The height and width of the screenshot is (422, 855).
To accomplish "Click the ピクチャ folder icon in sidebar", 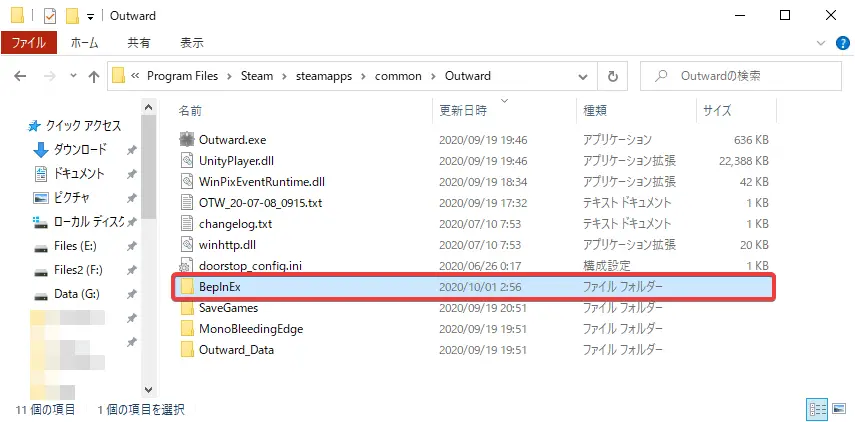I will [41, 198].
